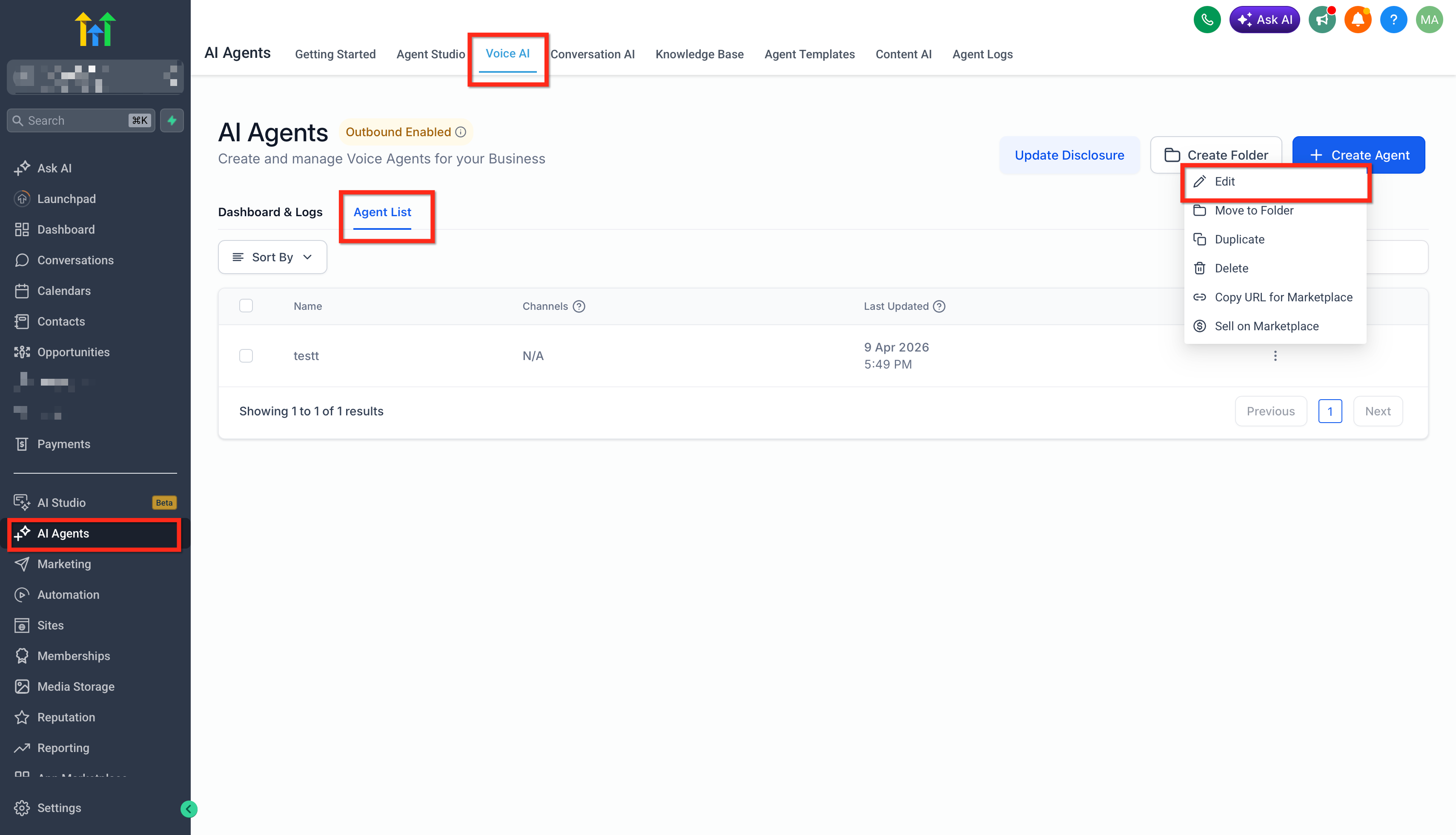Open the orange notifications bell
Viewport: 1456px width, 835px height.
click(1357, 20)
